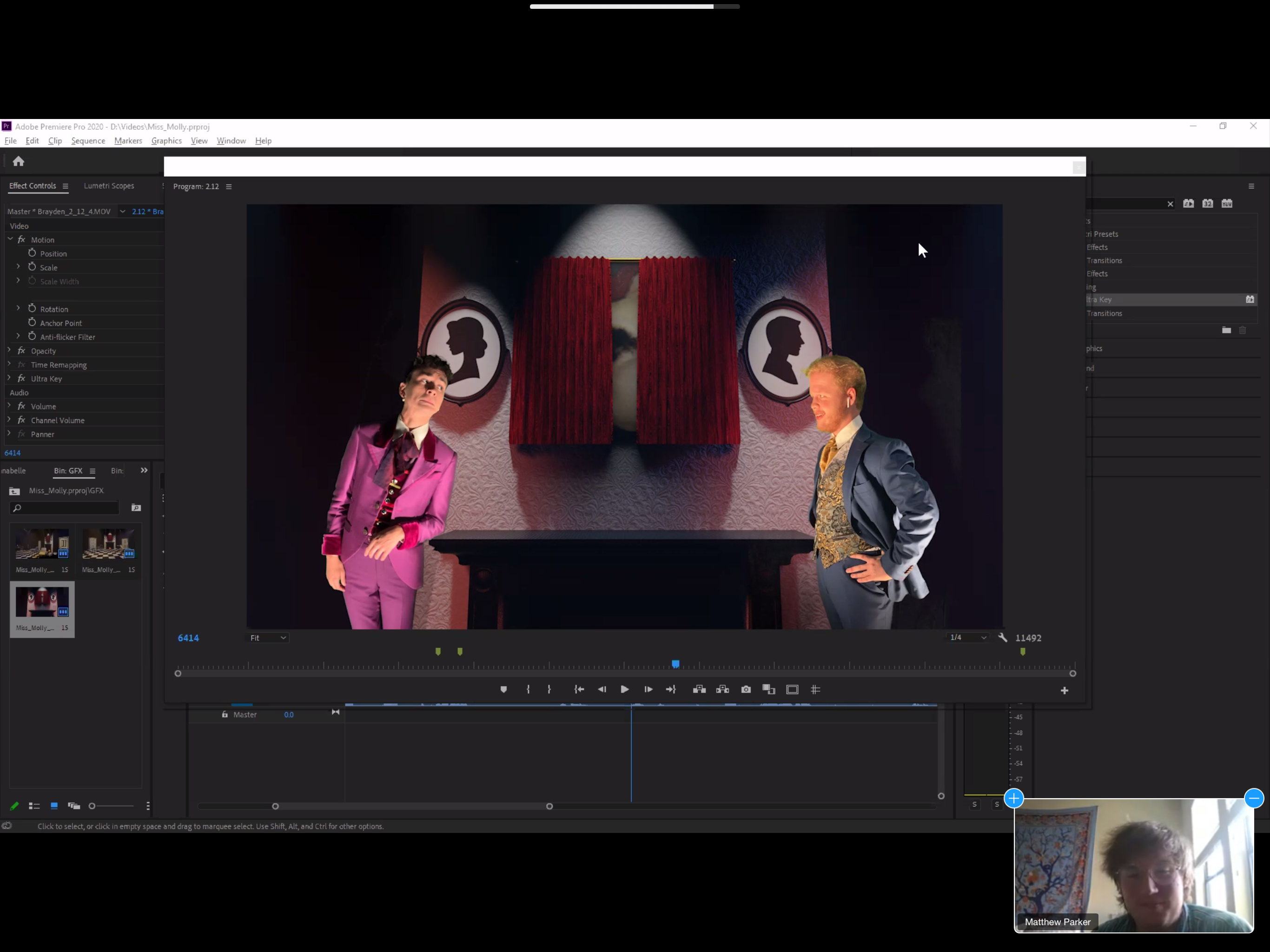This screenshot has height=952, width=1270.
Task: Toggle the fx button for Ultra Key
Action: (x=22, y=378)
